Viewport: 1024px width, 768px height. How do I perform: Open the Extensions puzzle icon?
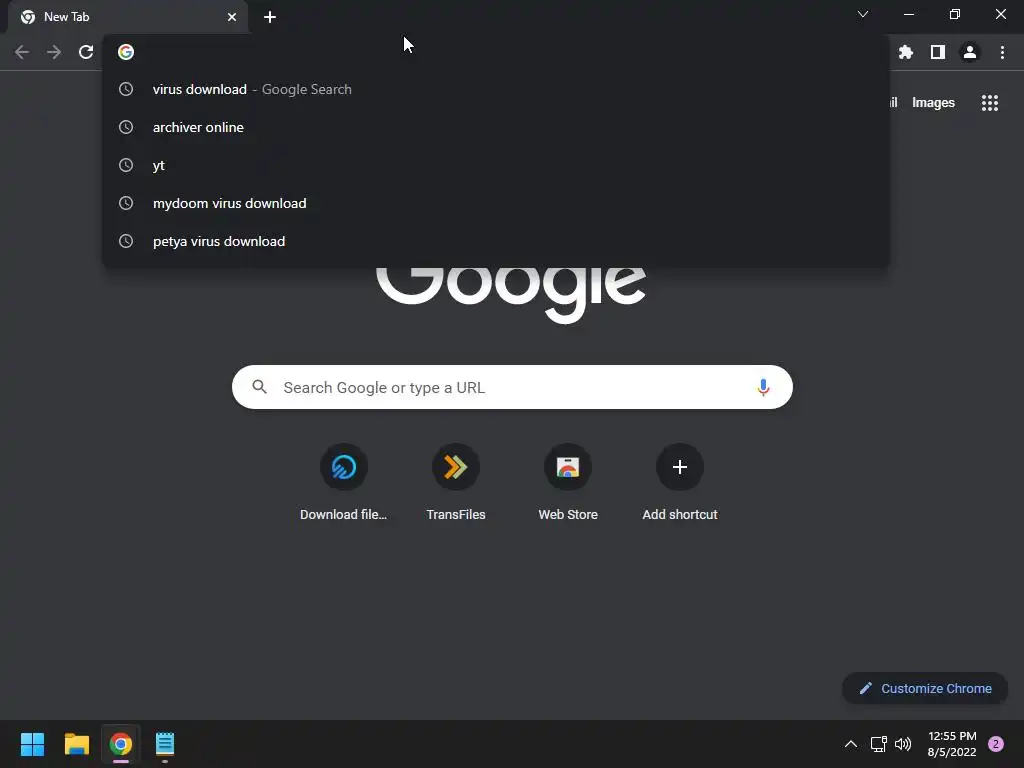[905, 52]
